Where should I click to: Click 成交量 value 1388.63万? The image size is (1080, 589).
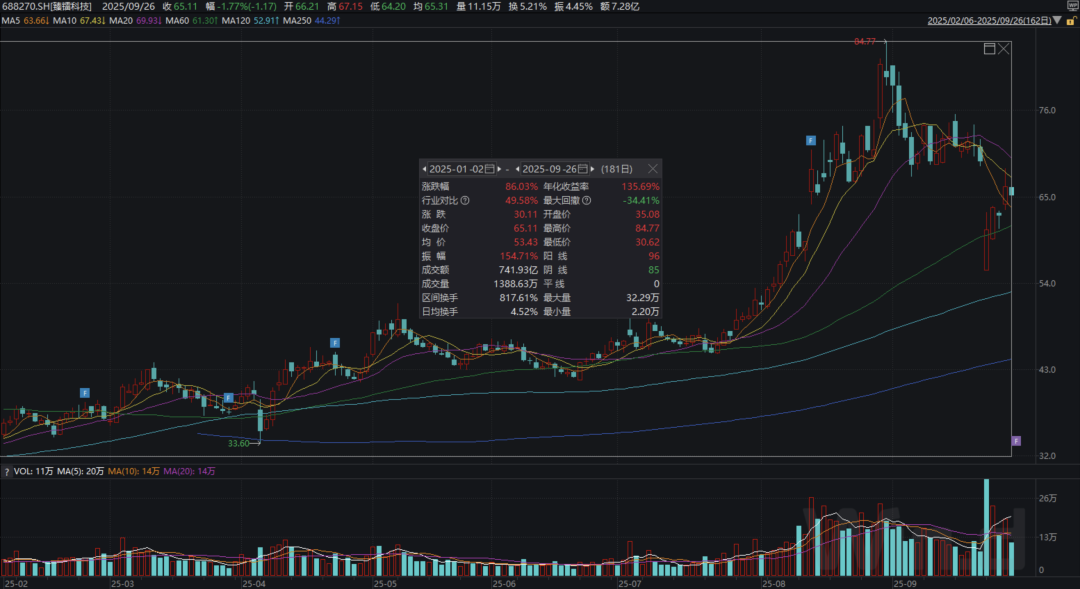[x=516, y=284]
